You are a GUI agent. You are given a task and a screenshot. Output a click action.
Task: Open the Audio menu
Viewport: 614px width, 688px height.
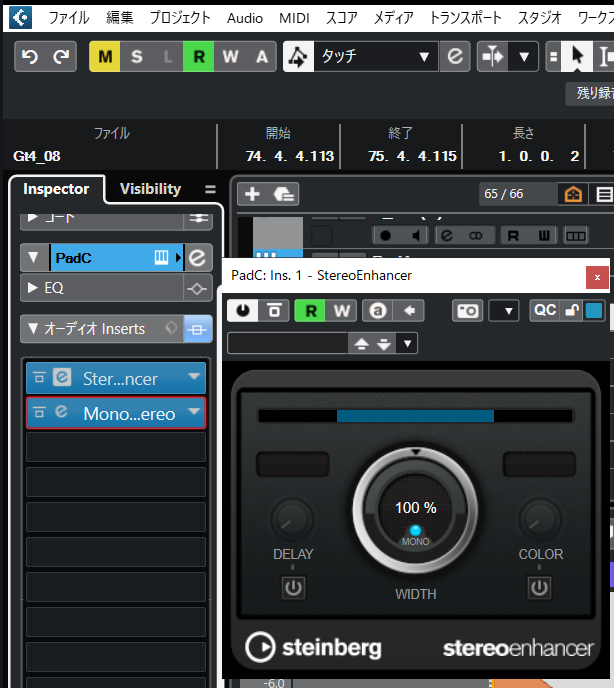[245, 18]
